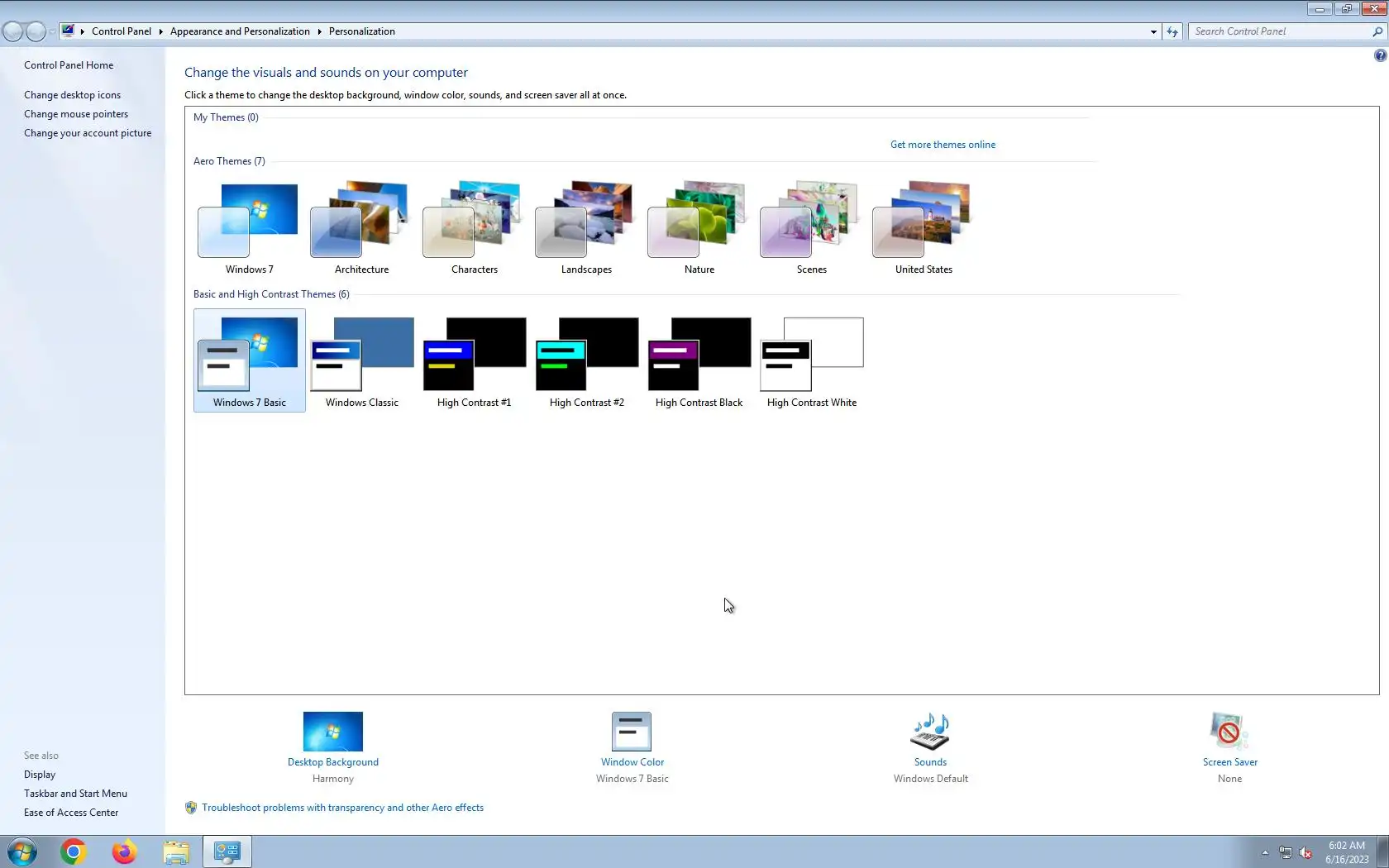
Task: Click the Help question mark icon
Action: tap(1380, 55)
